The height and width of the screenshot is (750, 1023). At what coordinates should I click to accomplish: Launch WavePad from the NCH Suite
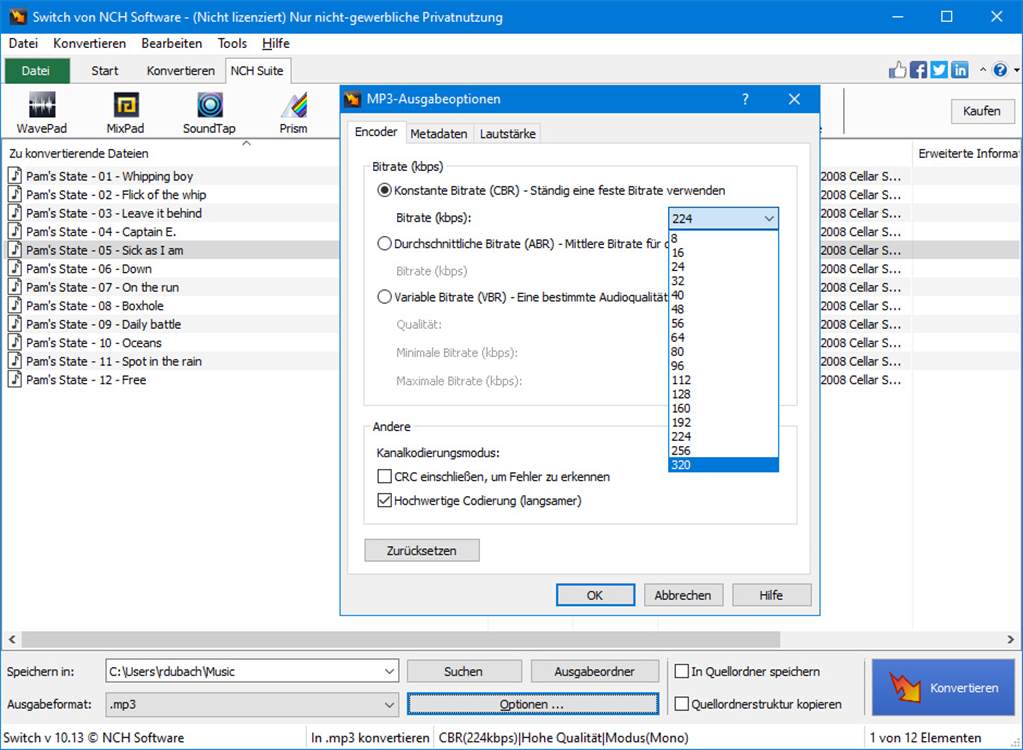42,112
